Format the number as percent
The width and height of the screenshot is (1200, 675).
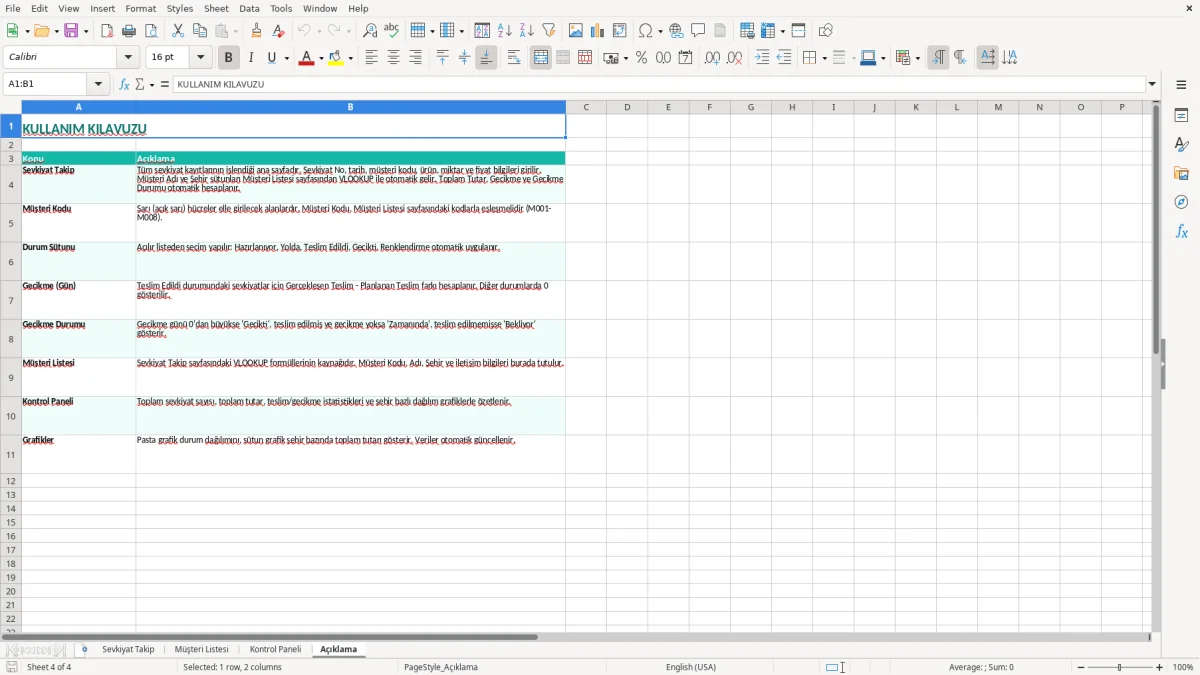(642, 58)
